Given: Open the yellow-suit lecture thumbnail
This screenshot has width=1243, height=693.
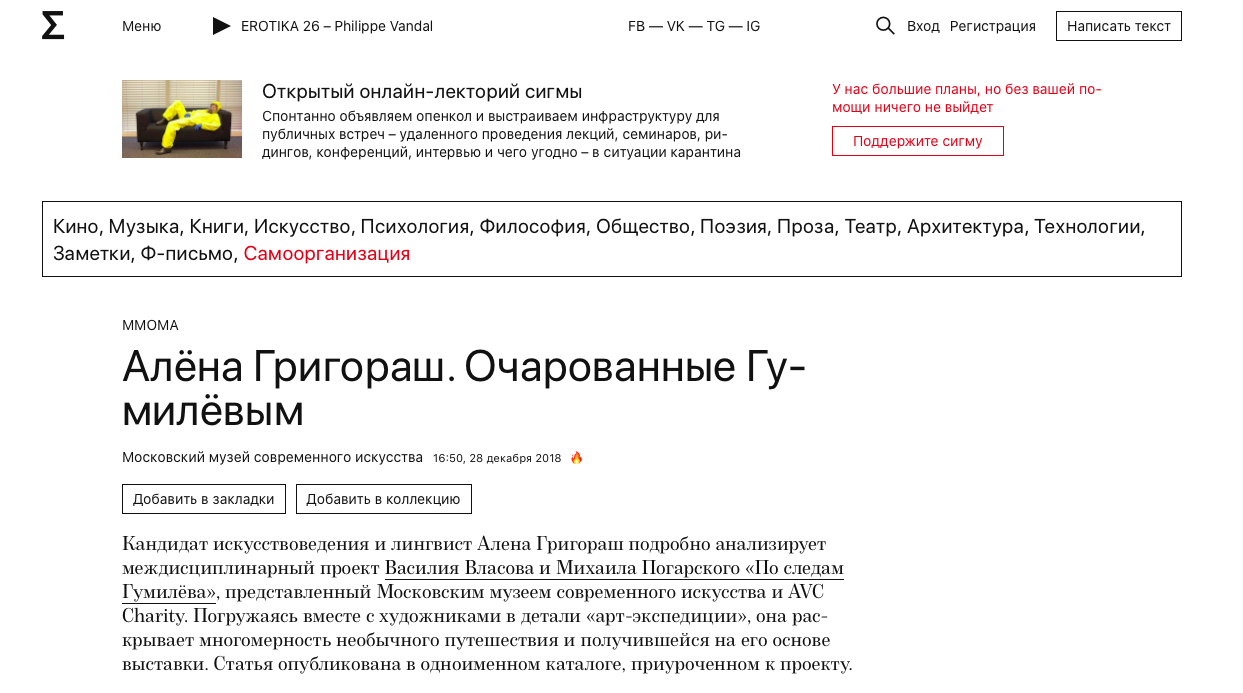Looking at the screenshot, I should point(182,119).
